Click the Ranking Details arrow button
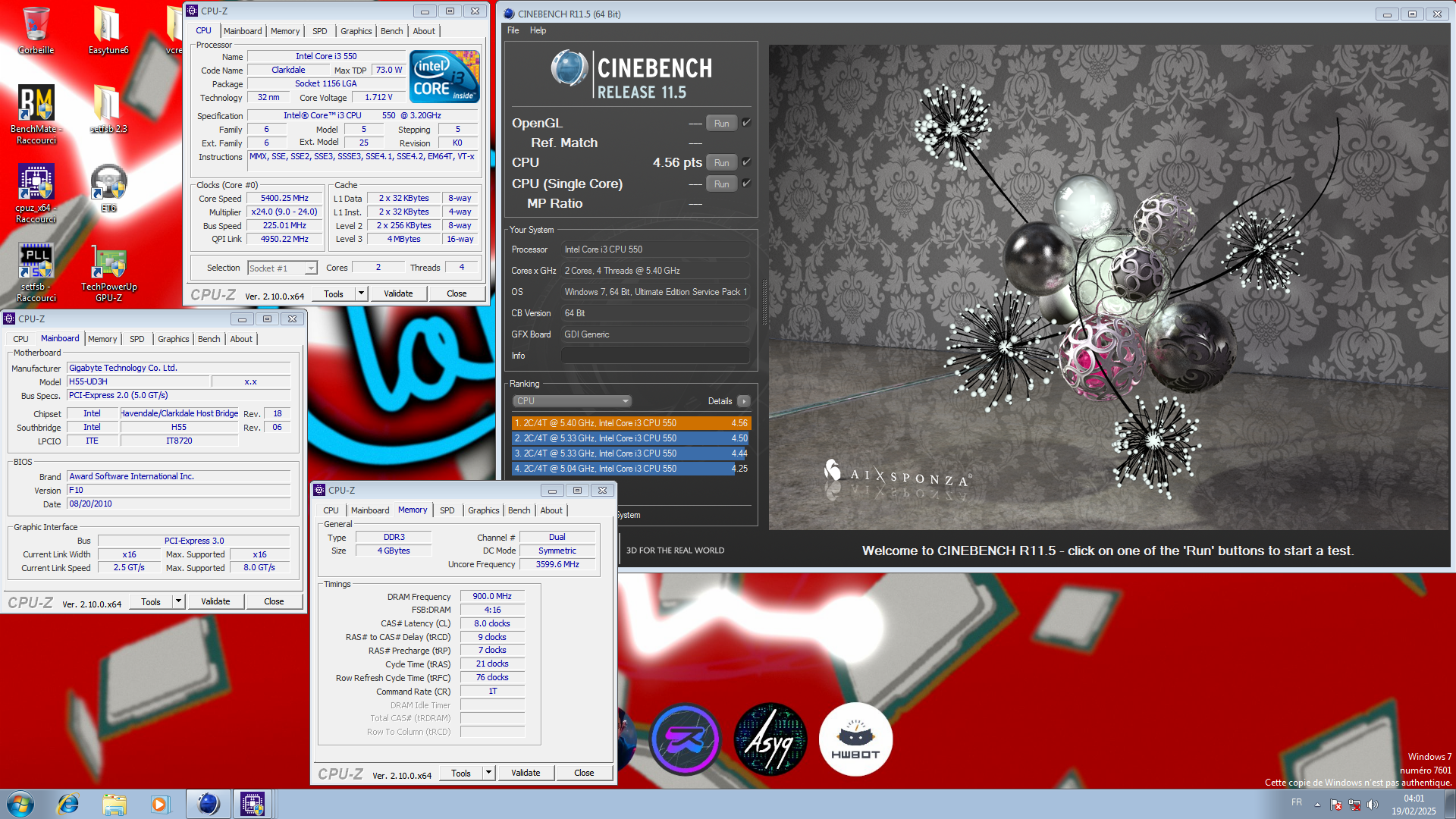Viewport: 1456px width, 819px height. tap(743, 401)
